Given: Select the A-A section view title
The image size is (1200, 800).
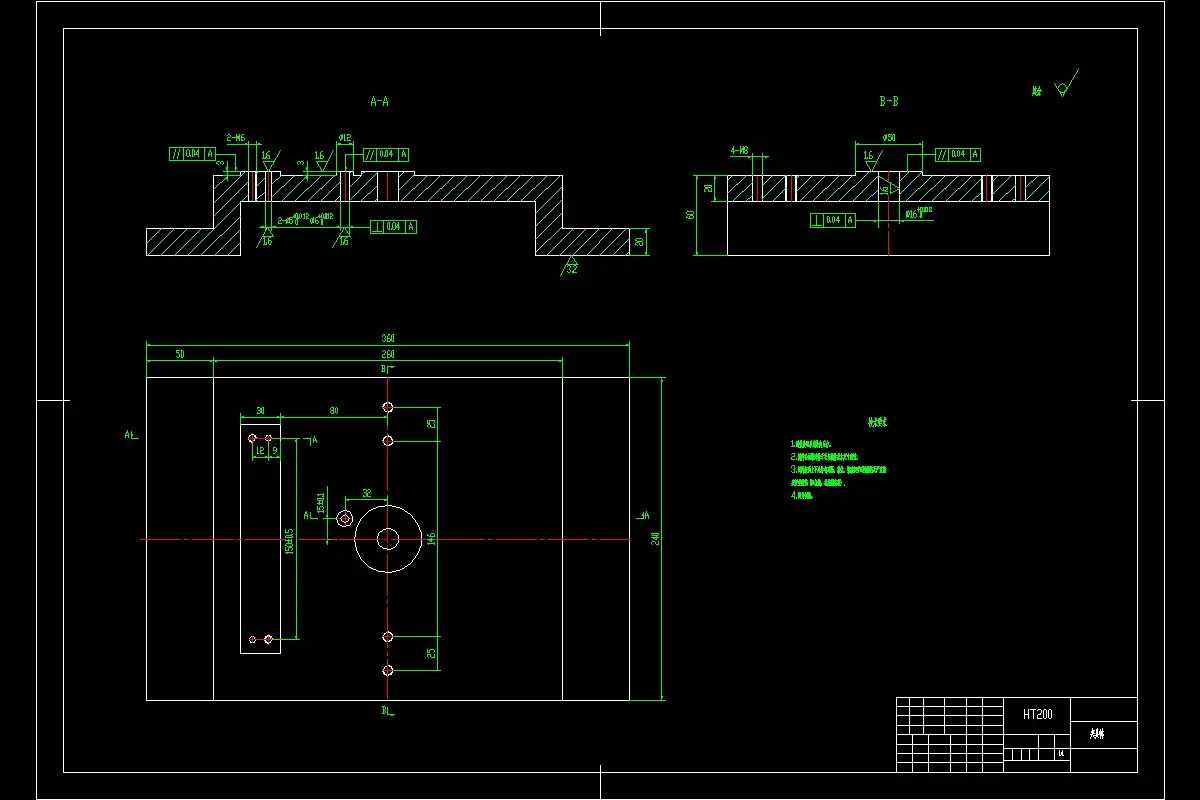Looking at the screenshot, I should 379,101.
